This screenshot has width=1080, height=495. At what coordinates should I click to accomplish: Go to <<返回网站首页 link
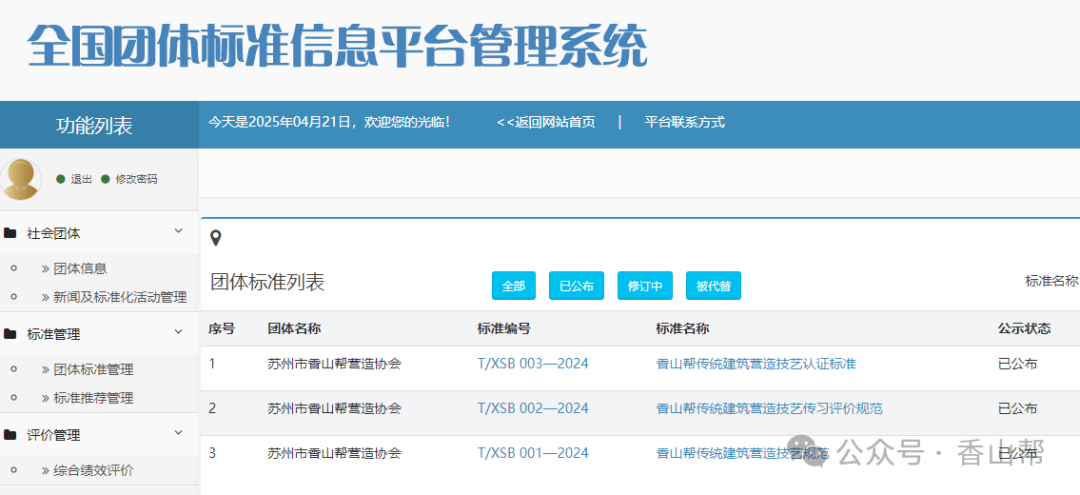pyautogui.click(x=546, y=123)
